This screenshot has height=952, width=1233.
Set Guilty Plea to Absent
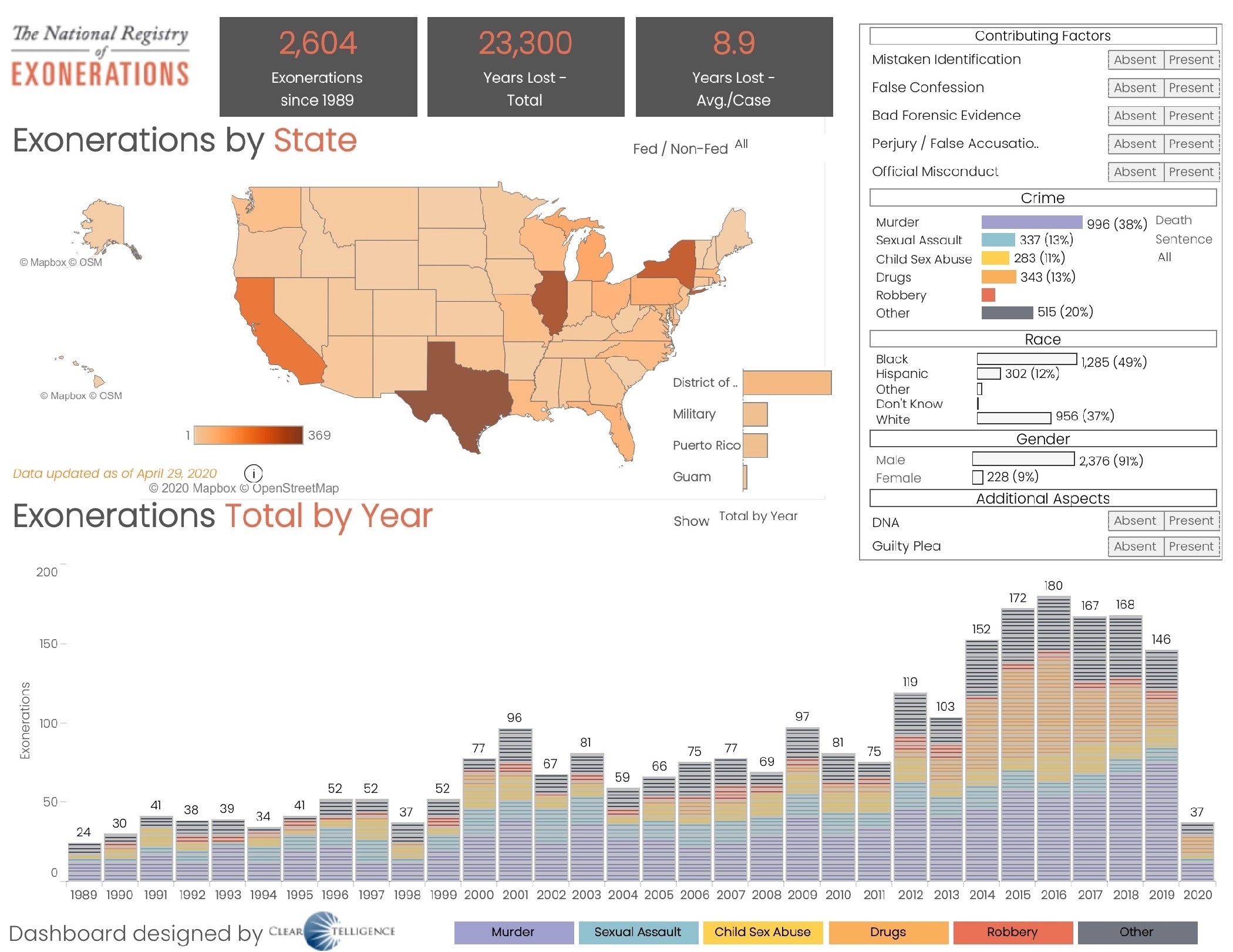[1134, 546]
